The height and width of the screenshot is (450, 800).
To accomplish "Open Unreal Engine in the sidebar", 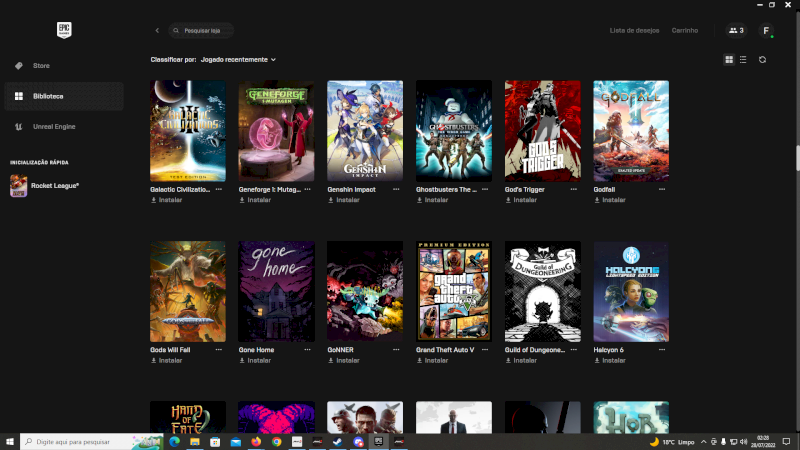I will click(53, 126).
